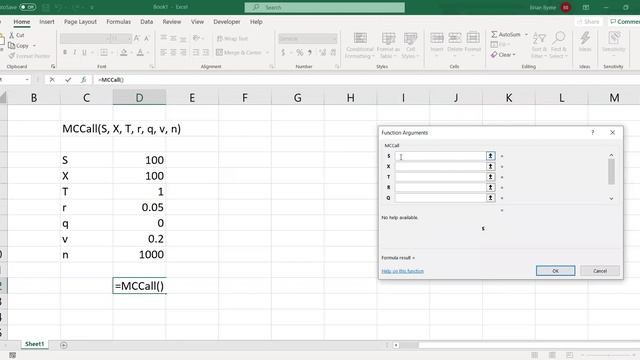Click the Merge & Center button
This screenshot has height=360, width=640.
coord(239,53)
